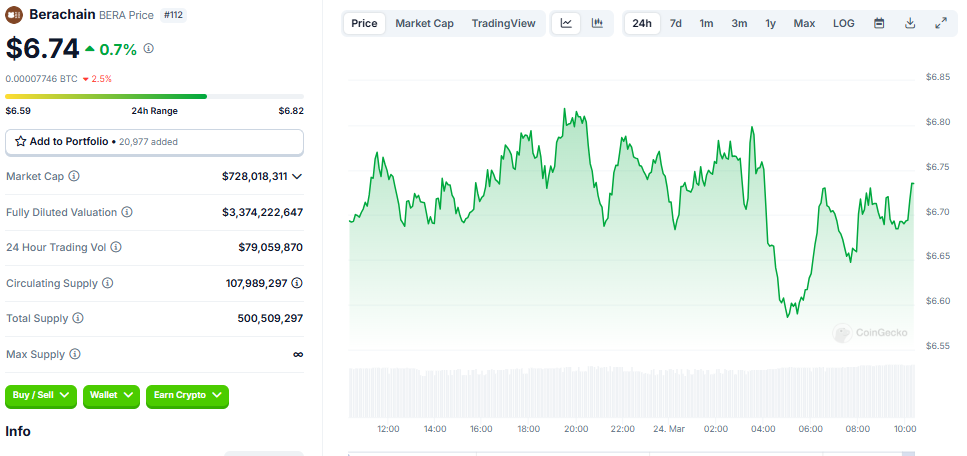967x456 pixels.
Task: Open the calendar date range picker
Action: click(x=879, y=23)
